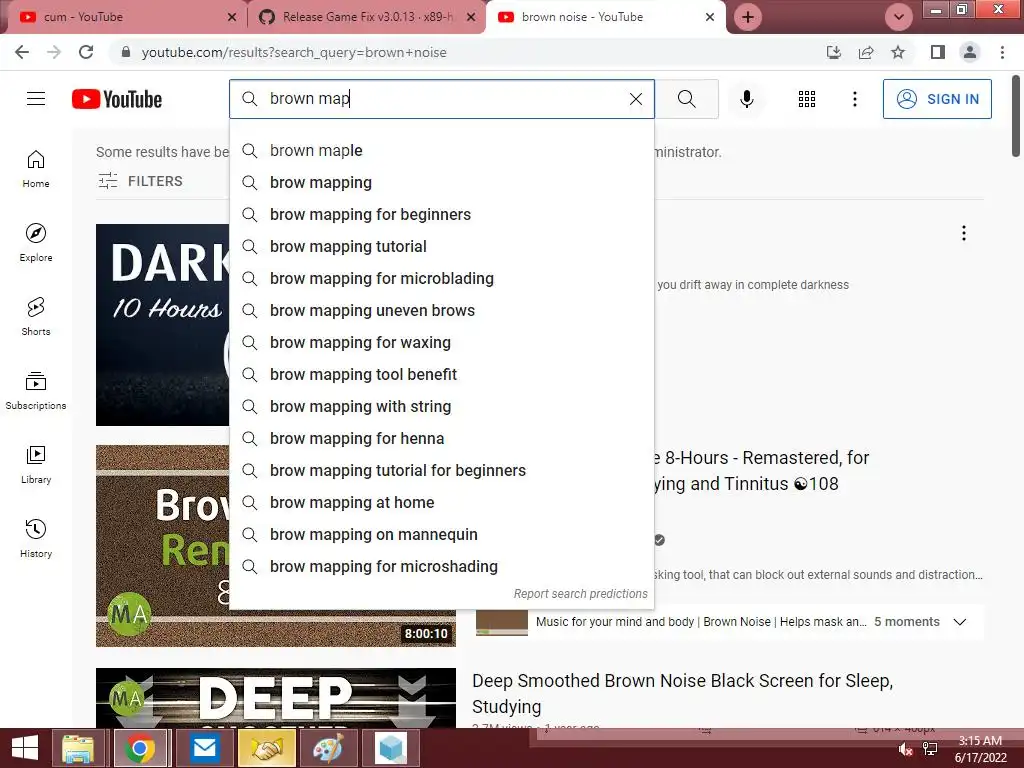Image resolution: width=1024 pixels, height=768 pixels.
Task: Pick 'brow mapping for waxing' suggestion
Action: [x=442, y=342]
